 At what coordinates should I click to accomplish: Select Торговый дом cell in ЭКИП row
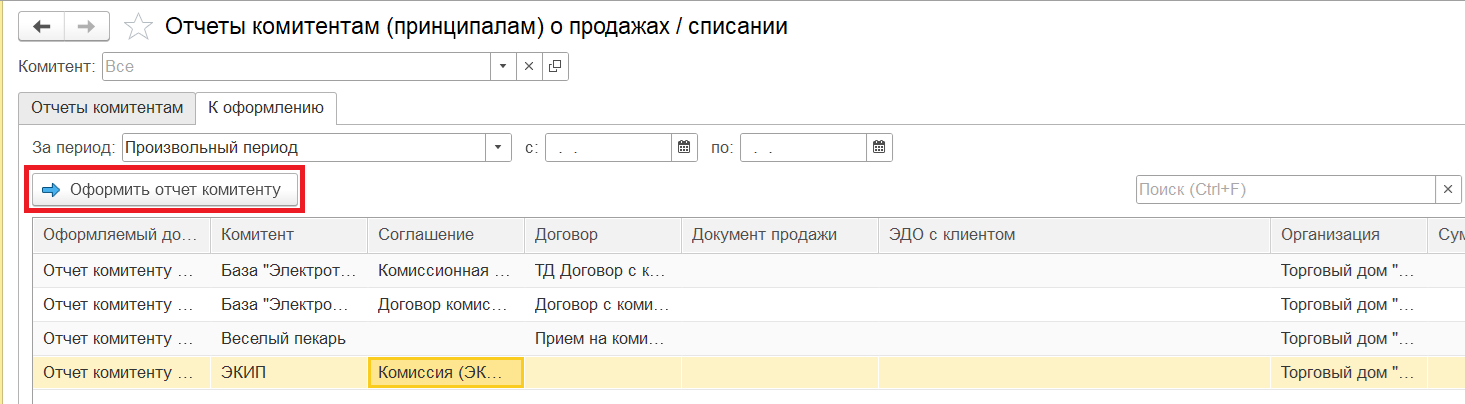pos(1349,372)
